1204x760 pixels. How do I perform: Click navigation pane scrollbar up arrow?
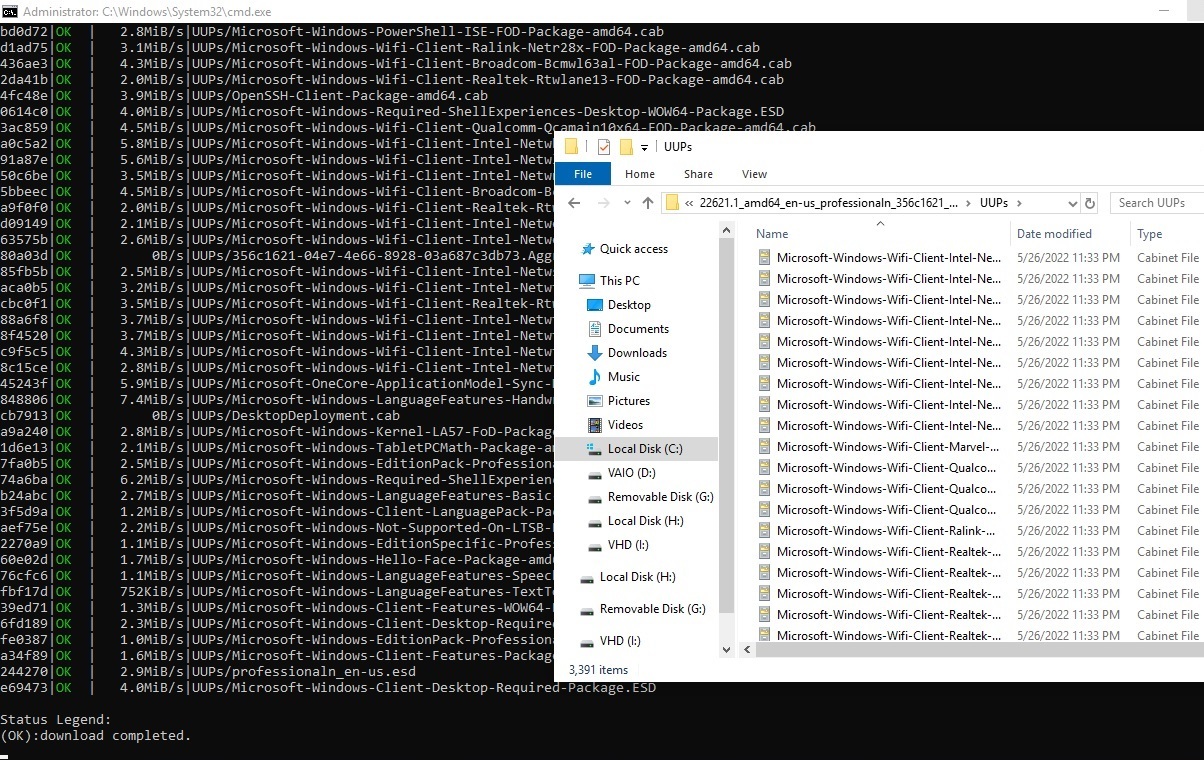click(x=727, y=232)
